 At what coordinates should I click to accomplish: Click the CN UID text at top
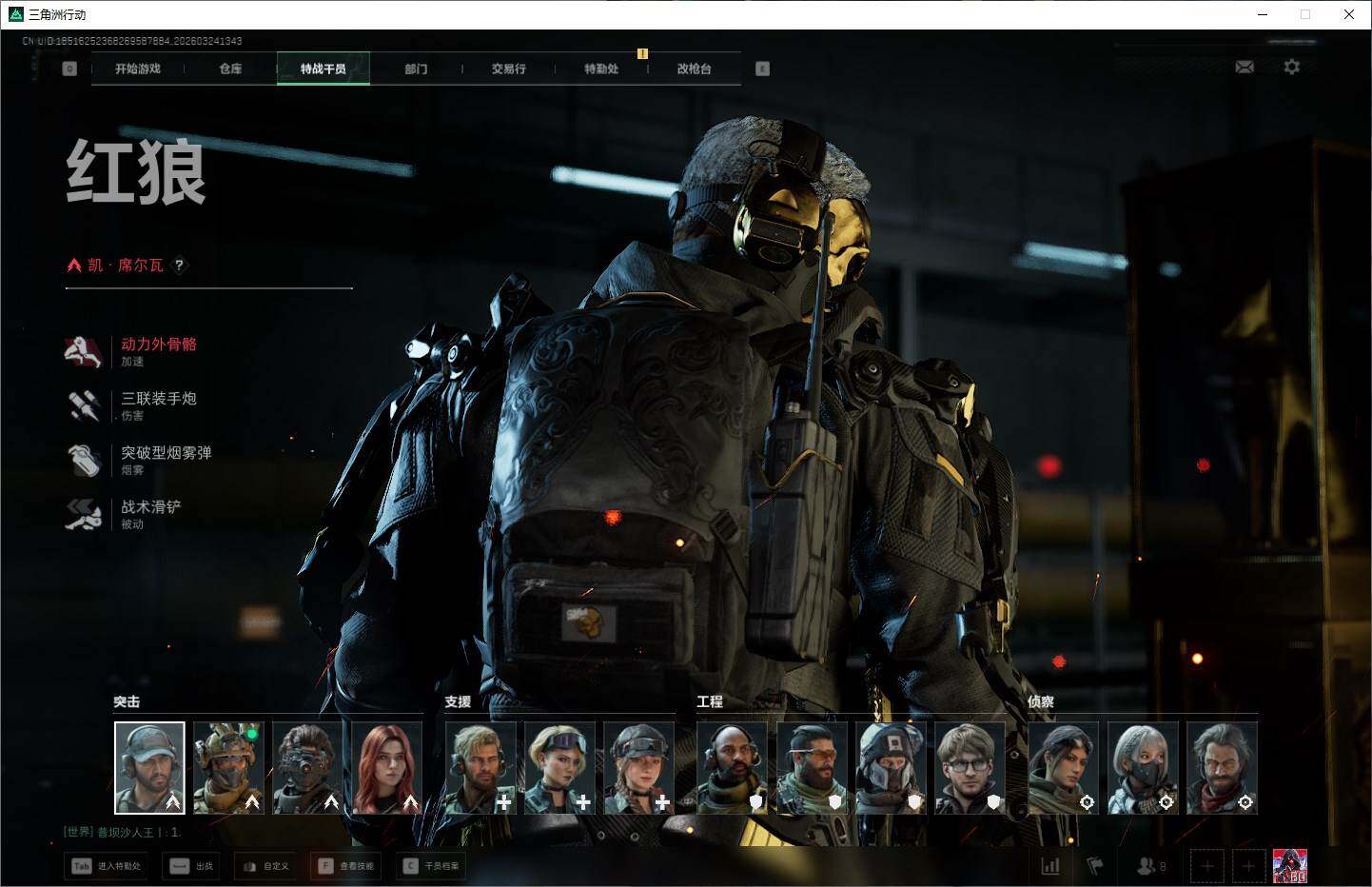click(132, 41)
